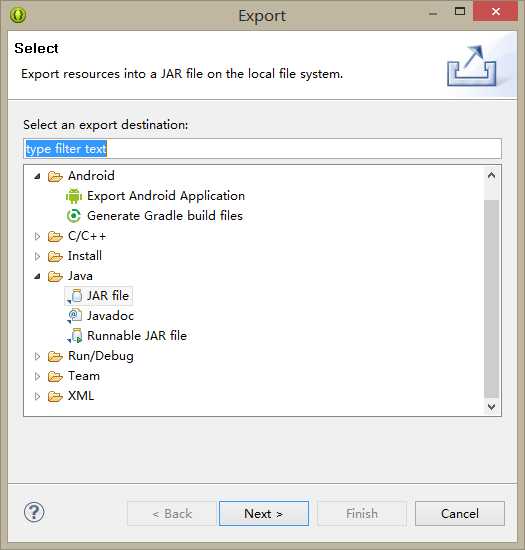Click the Team folder icon
This screenshot has height=550, width=525.
tap(55, 376)
